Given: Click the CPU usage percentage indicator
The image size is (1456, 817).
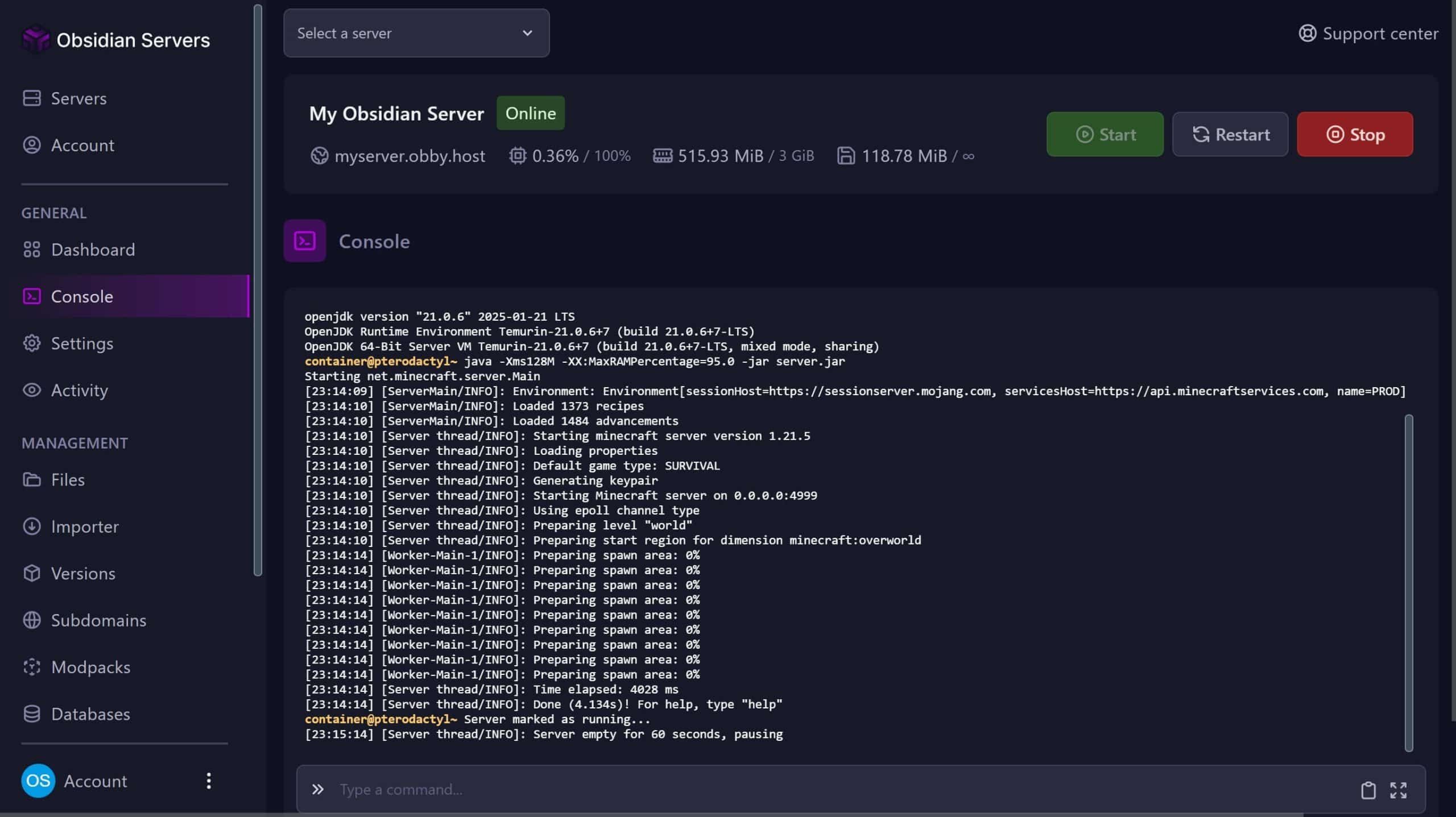Looking at the screenshot, I should 570,155.
